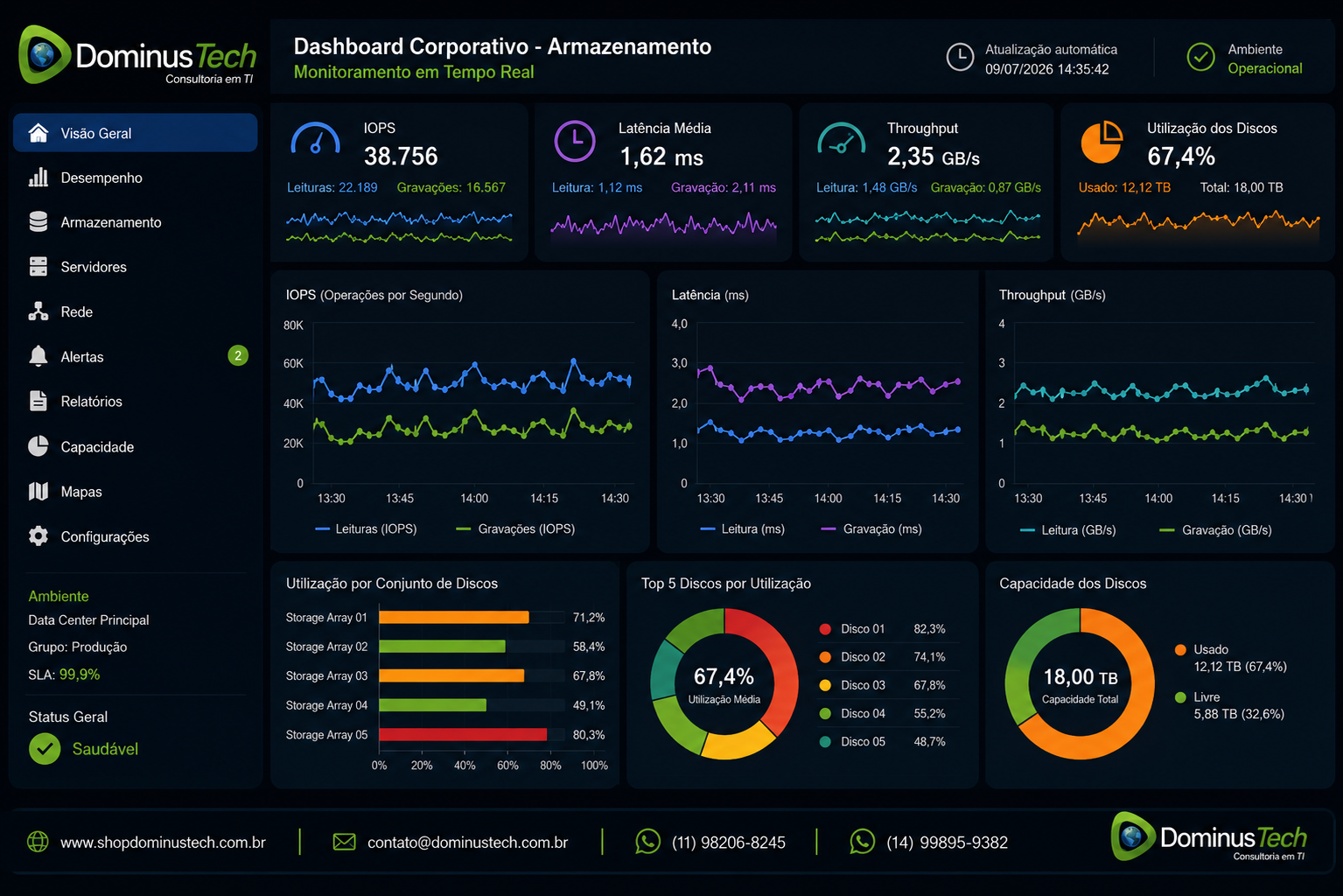Click the Disco 05 teal legend dot
The image size is (1343, 896).
click(x=825, y=741)
